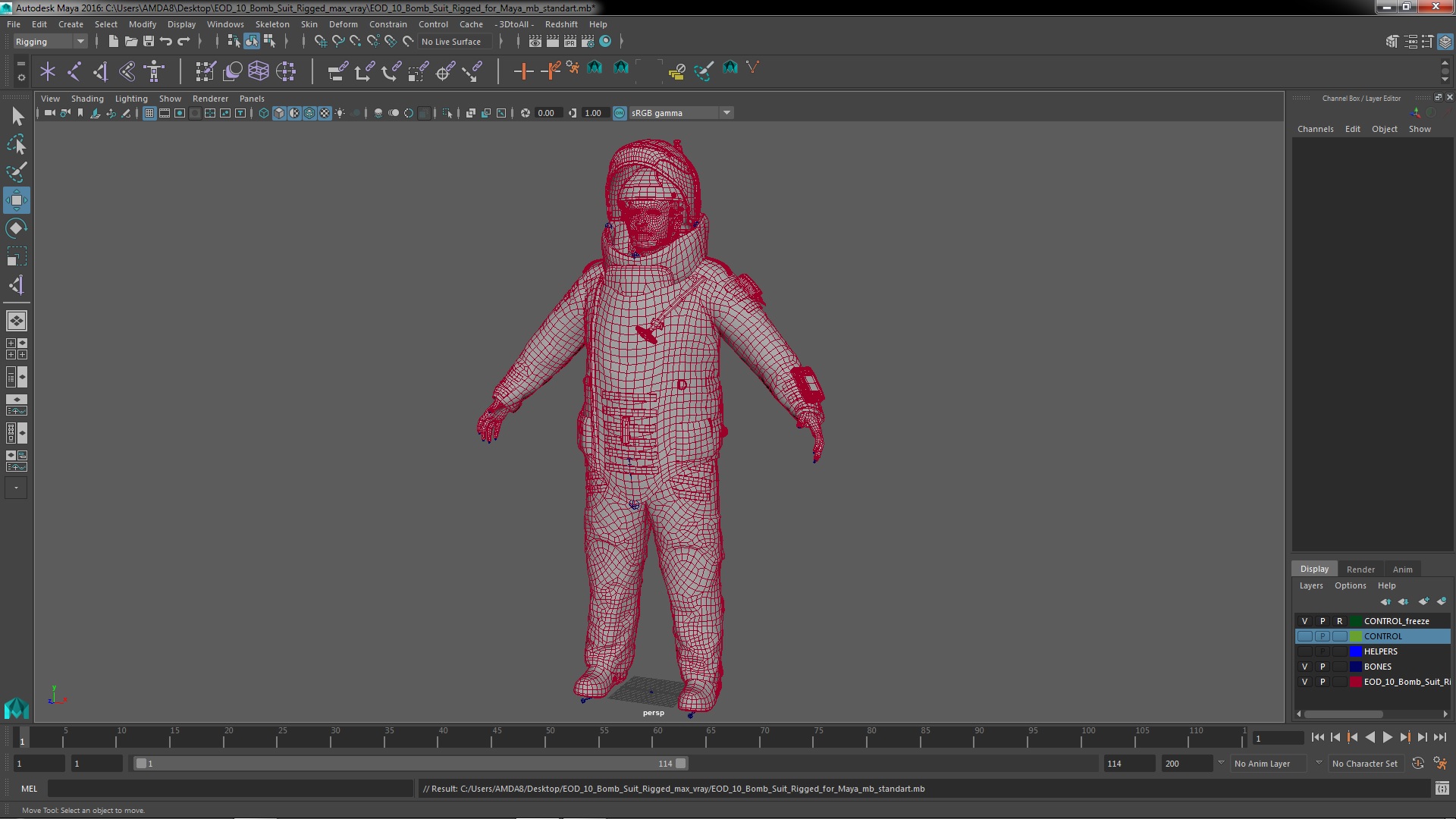
Task: Click the green color swatch of CONTROL layer
Action: [1356, 636]
